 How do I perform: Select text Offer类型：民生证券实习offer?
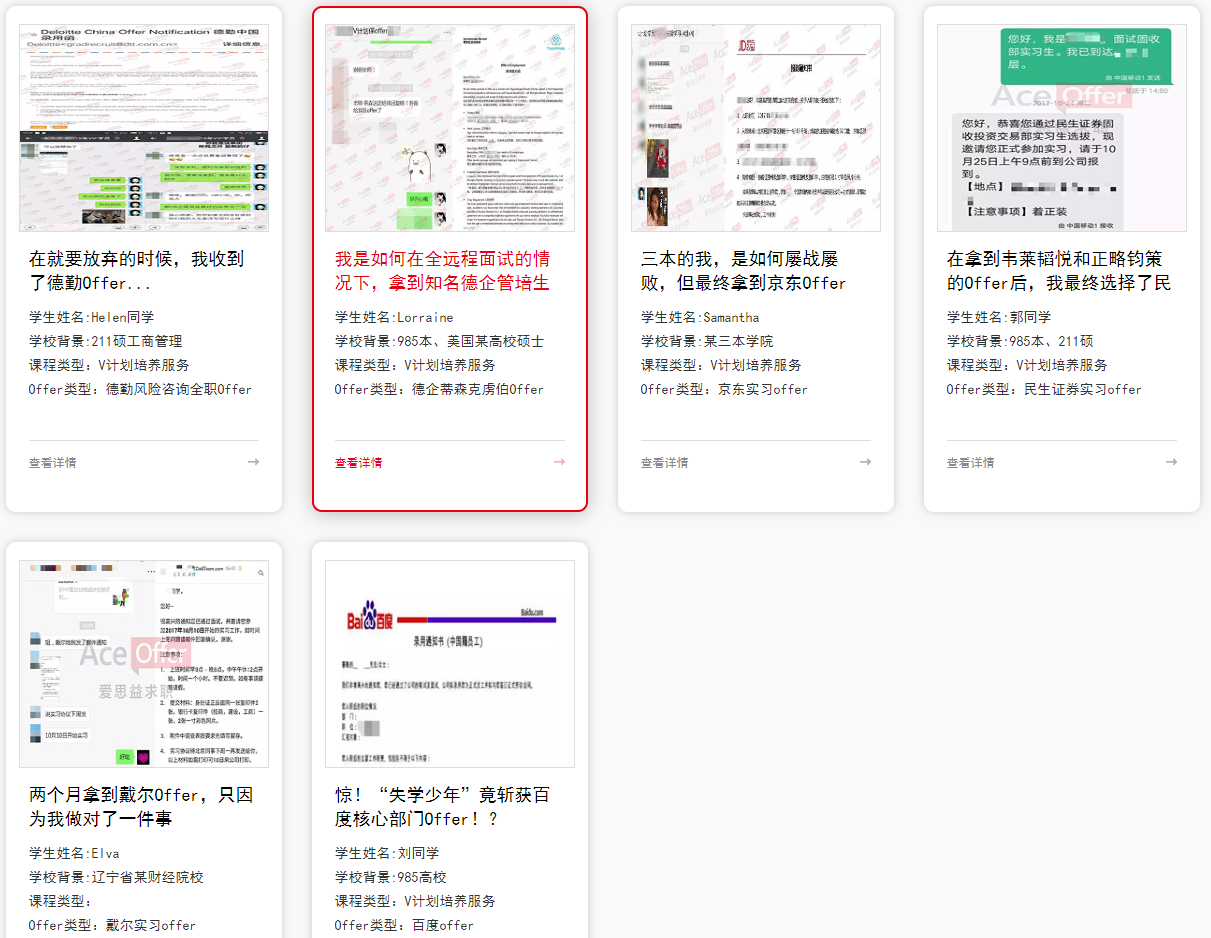[x=1044, y=389]
